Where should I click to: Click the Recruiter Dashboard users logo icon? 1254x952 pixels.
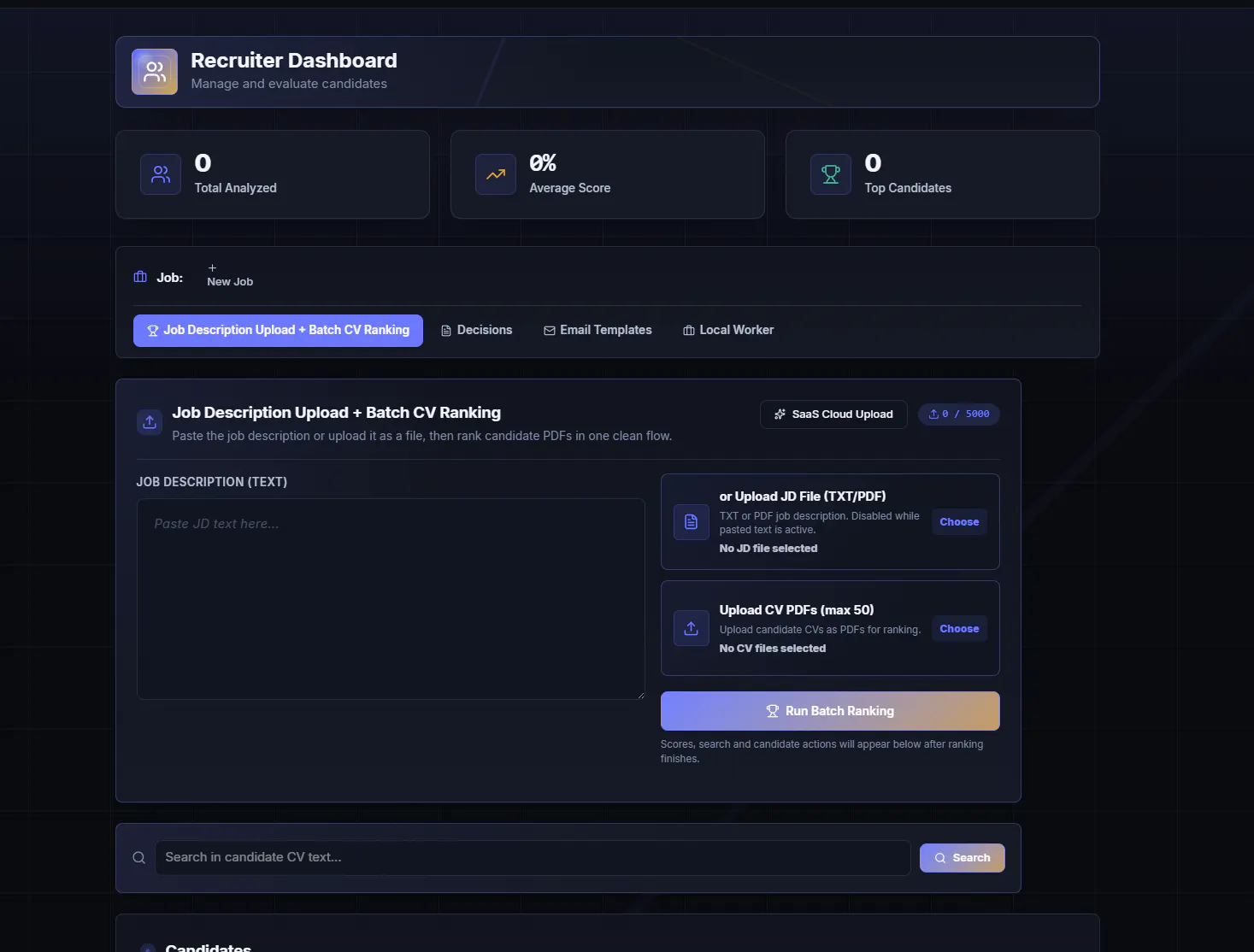click(155, 72)
